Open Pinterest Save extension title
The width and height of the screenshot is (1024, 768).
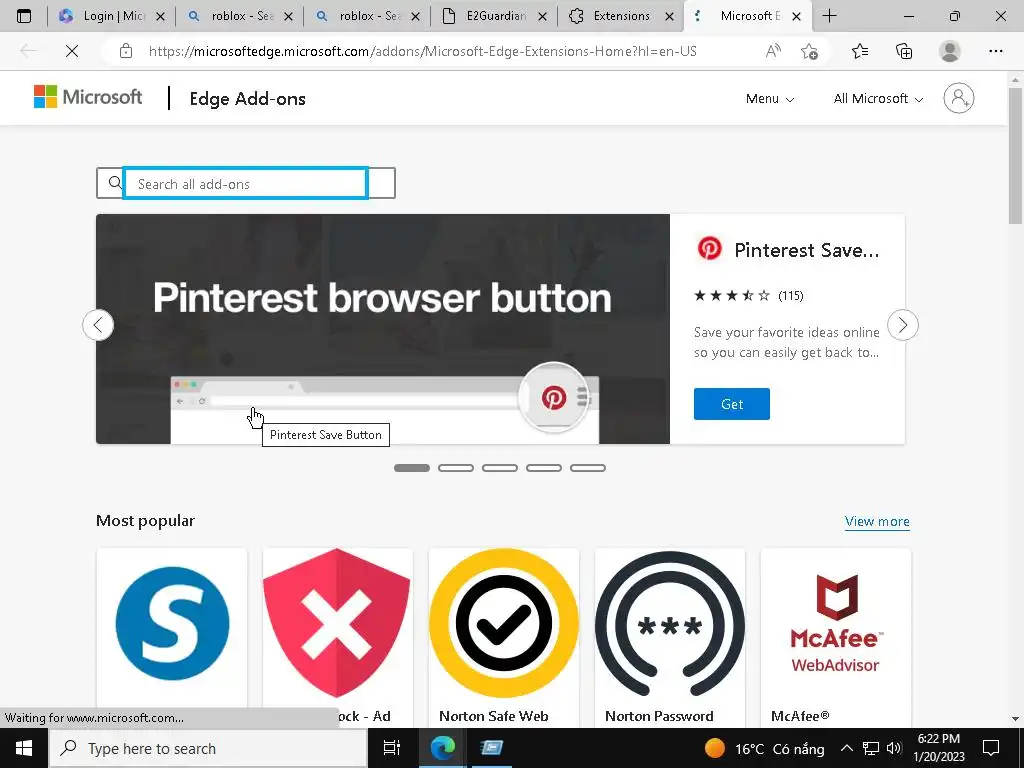[807, 250]
